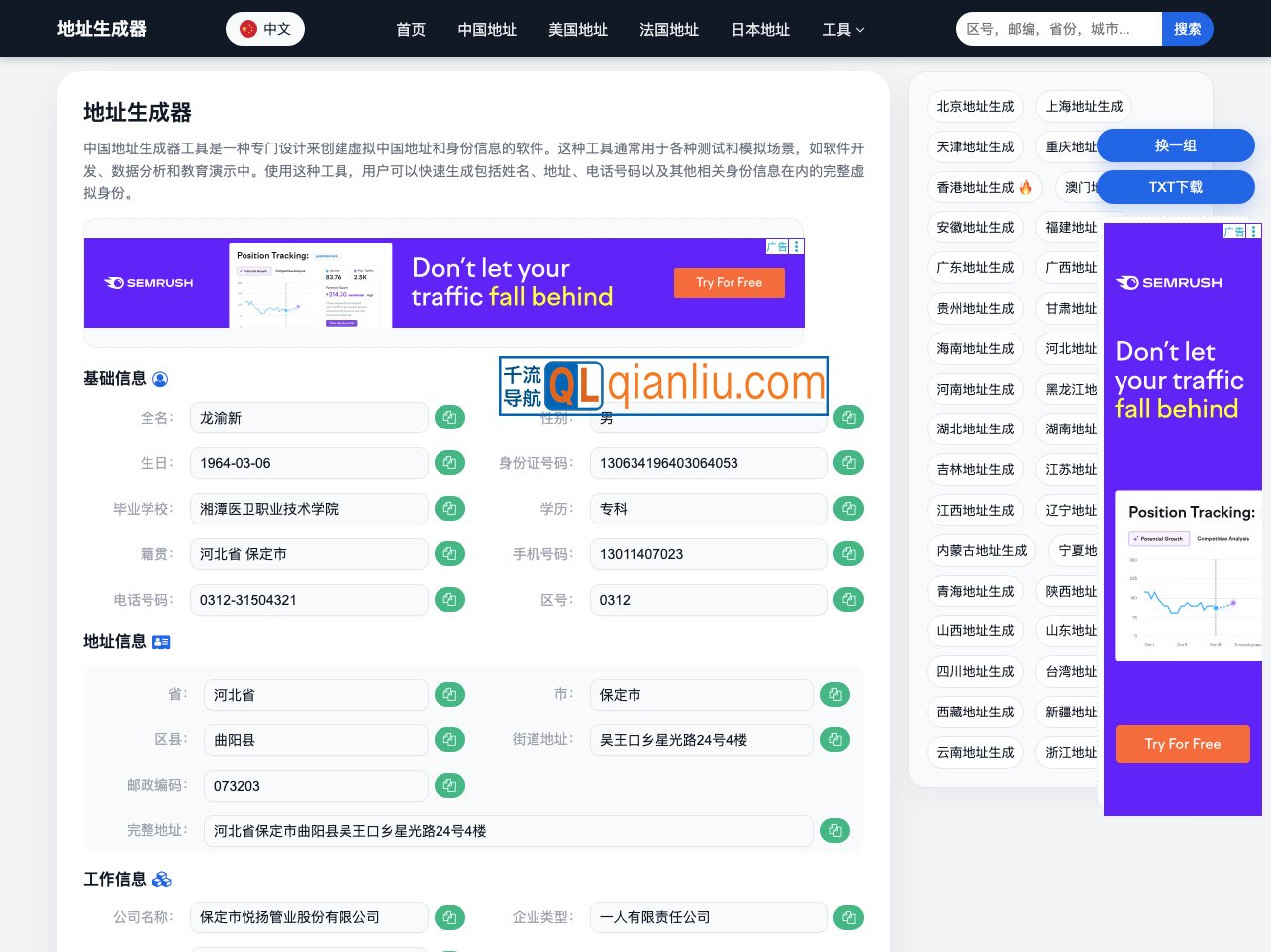Open the 中文 language selector
Image resolution: width=1271 pixels, height=952 pixels.
coord(265,29)
